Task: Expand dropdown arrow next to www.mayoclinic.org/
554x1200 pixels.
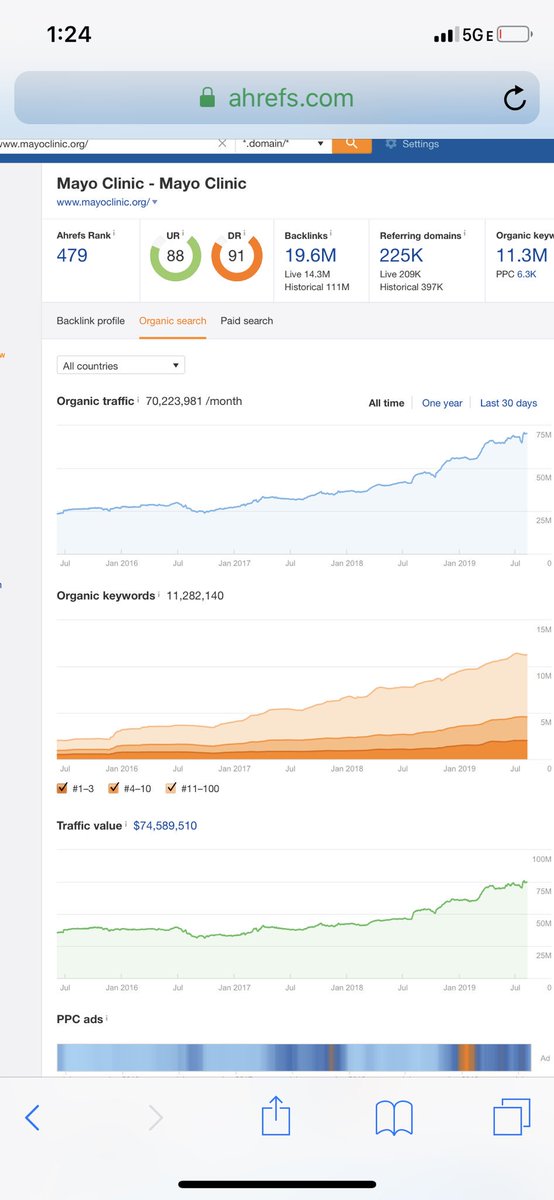Action: [155, 203]
